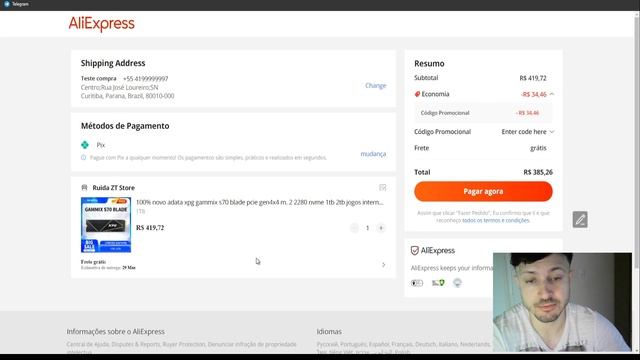Screen dimensions: 640x360
Task: Open the Gammix S70 Blade product thumbnail
Action: (x=106, y=225)
